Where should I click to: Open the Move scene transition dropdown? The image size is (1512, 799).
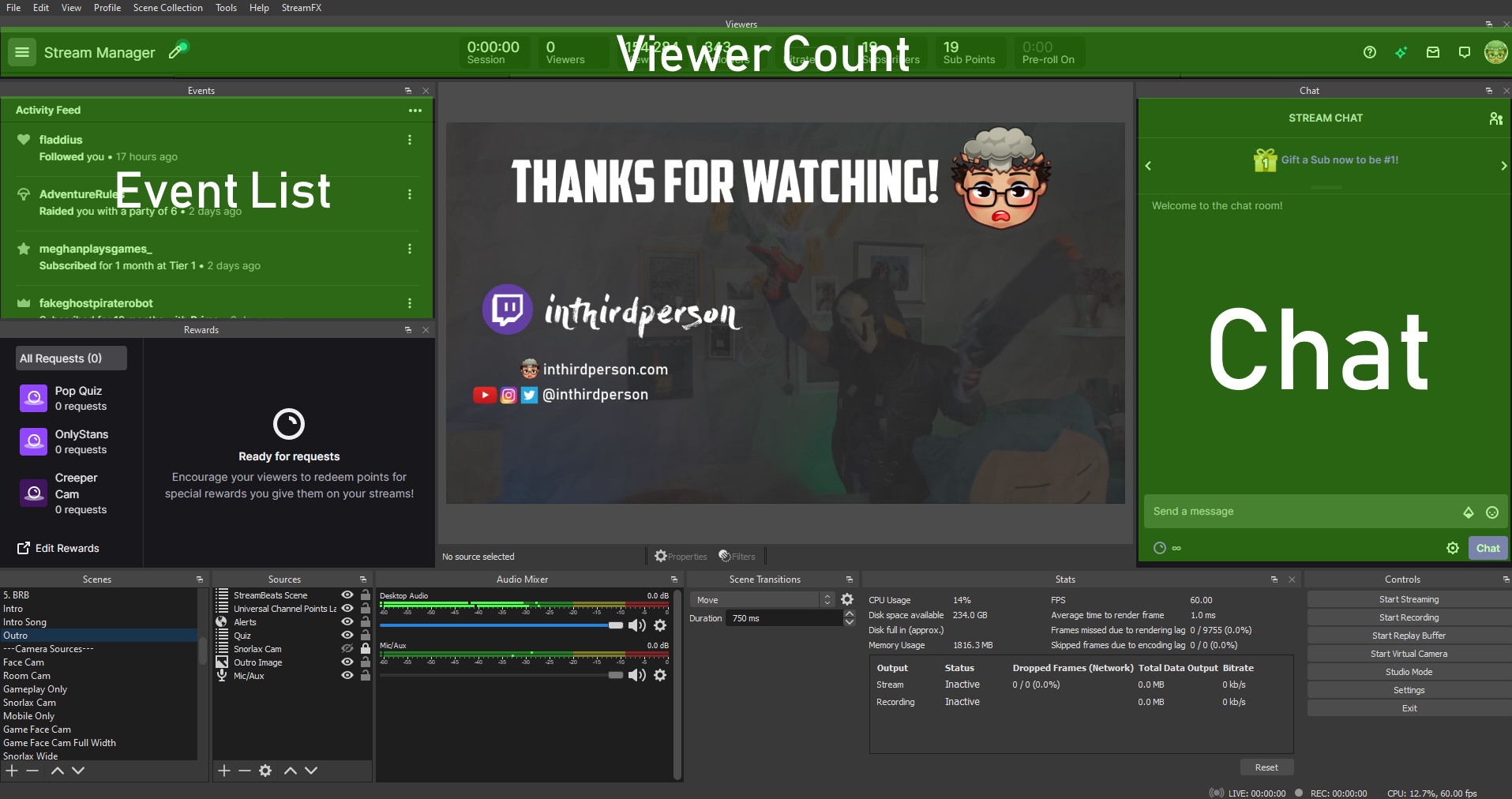pos(762,600)
